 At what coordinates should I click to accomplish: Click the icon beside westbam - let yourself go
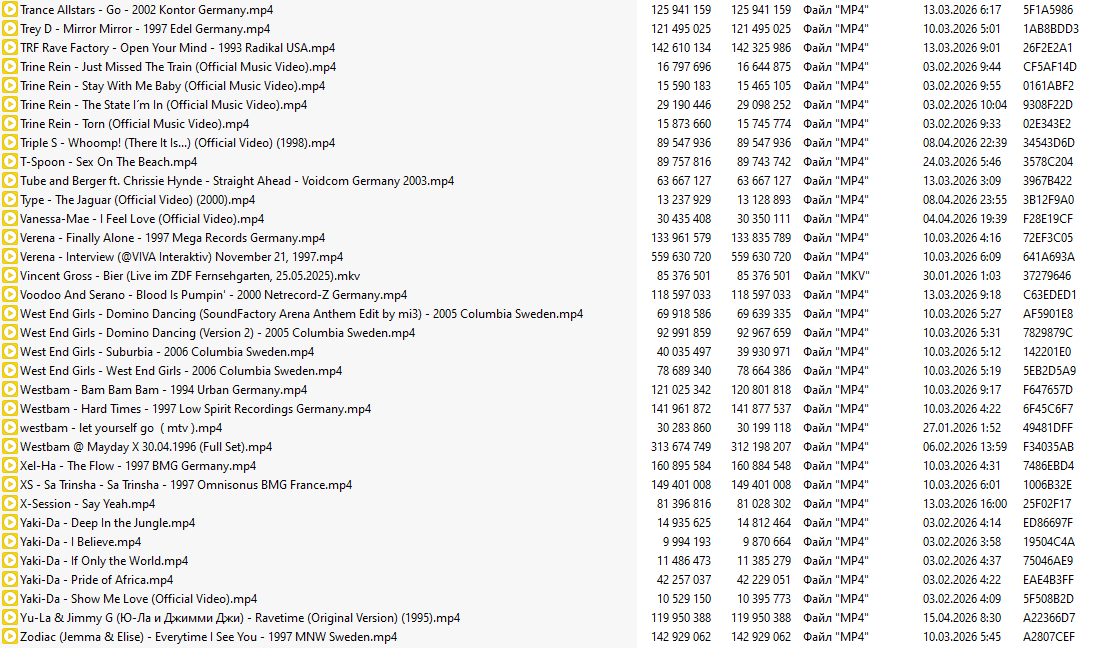click(x=10, y=427)
